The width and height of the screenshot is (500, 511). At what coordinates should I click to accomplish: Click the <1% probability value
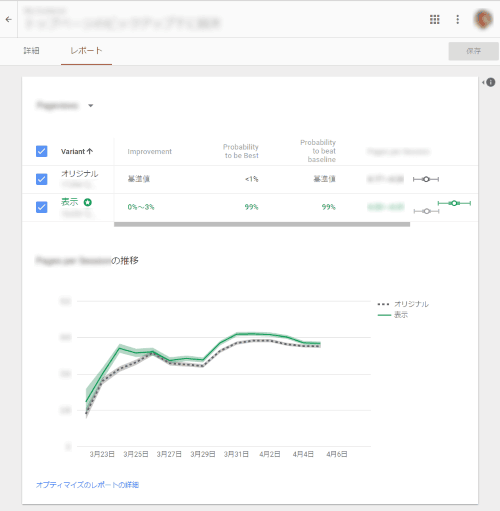point(252,179)
